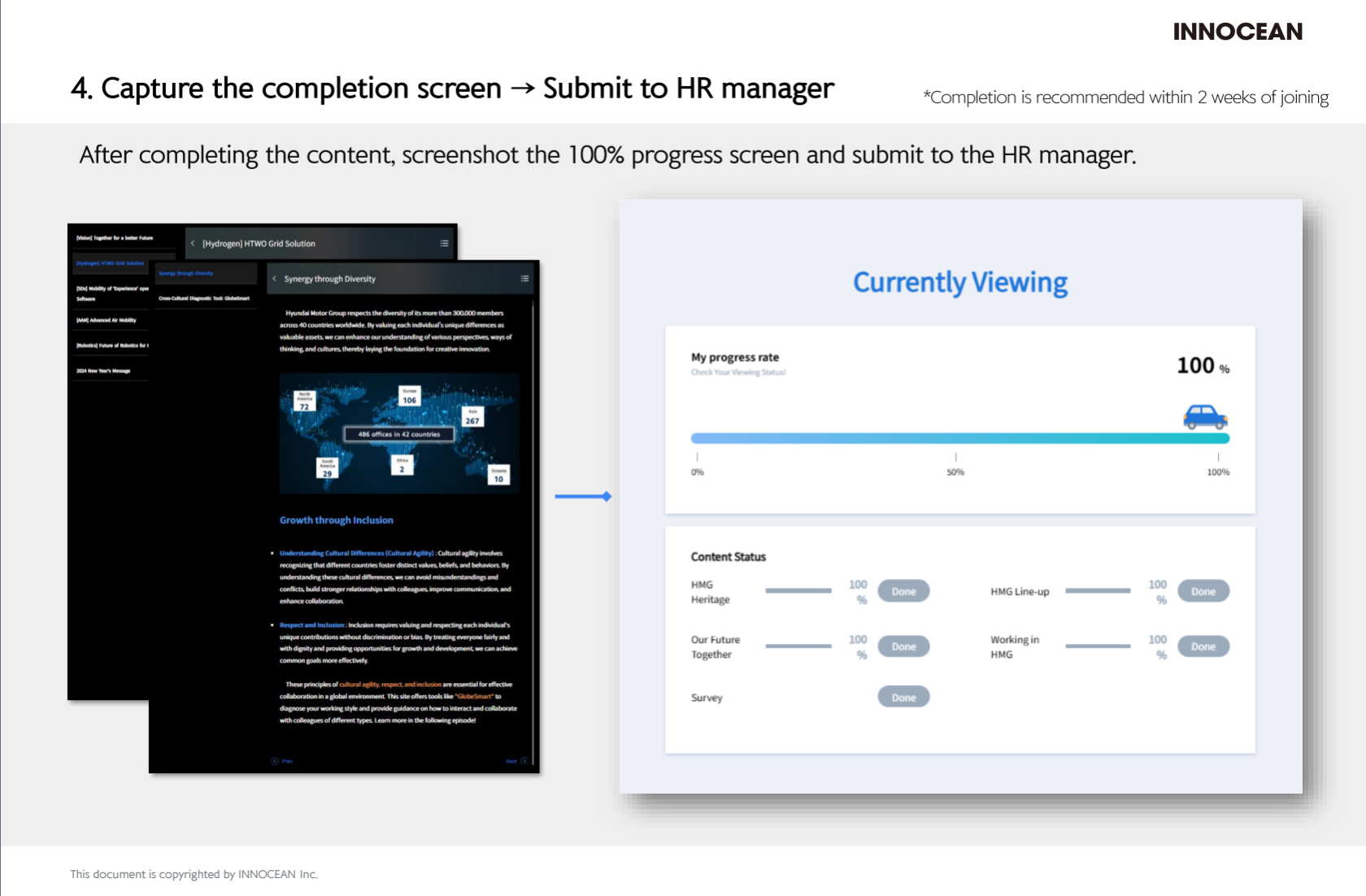This screenshot has width=1366, height=896.
Task: Click the INNOCEAN logo
Action: 1238,32
